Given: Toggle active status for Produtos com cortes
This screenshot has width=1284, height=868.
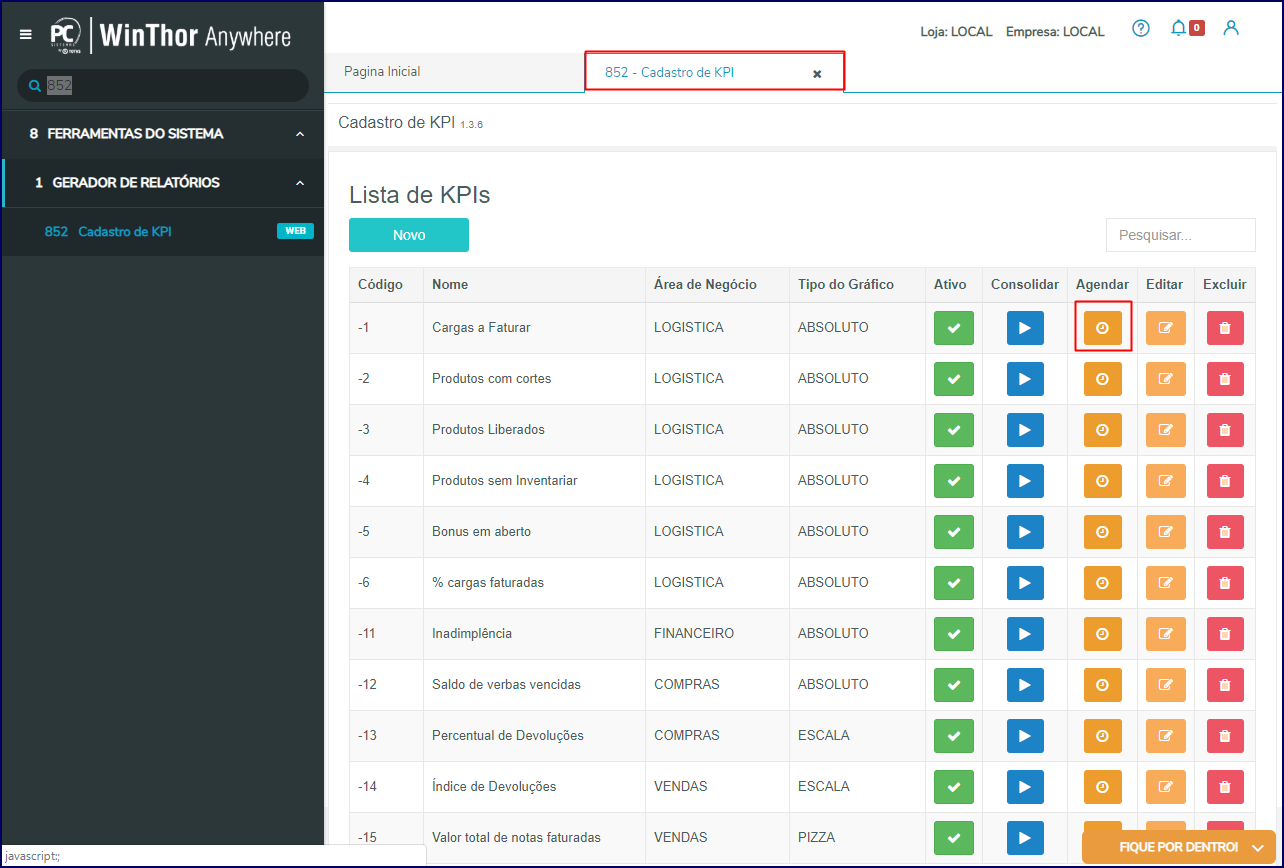Looking at the screenshot, I should point(954,379).
